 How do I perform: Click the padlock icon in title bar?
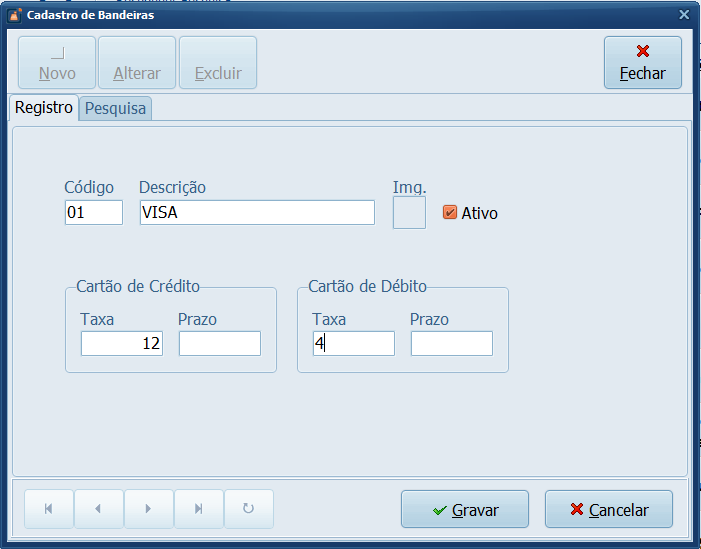[15, 15]
